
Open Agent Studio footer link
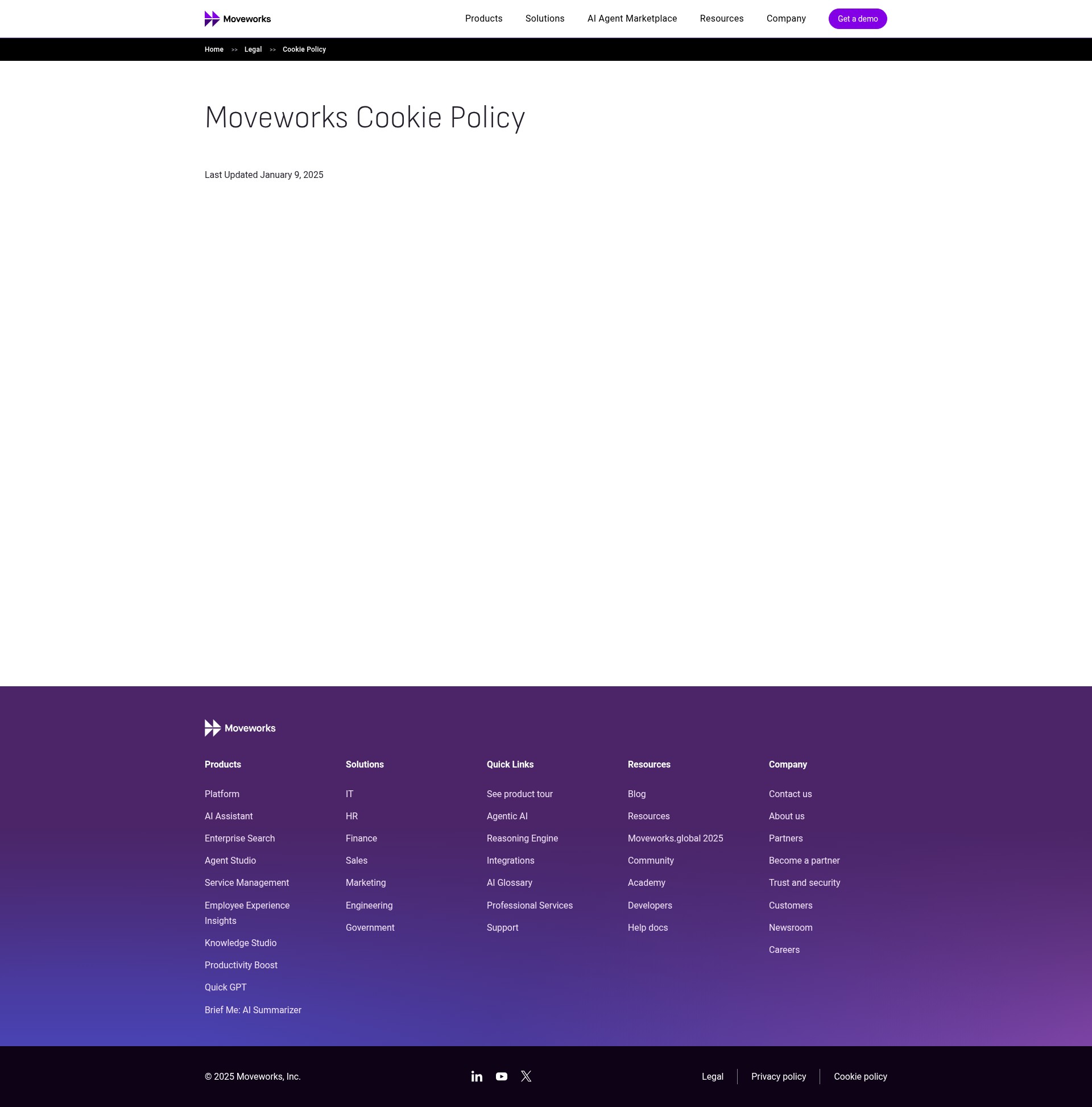230,861
